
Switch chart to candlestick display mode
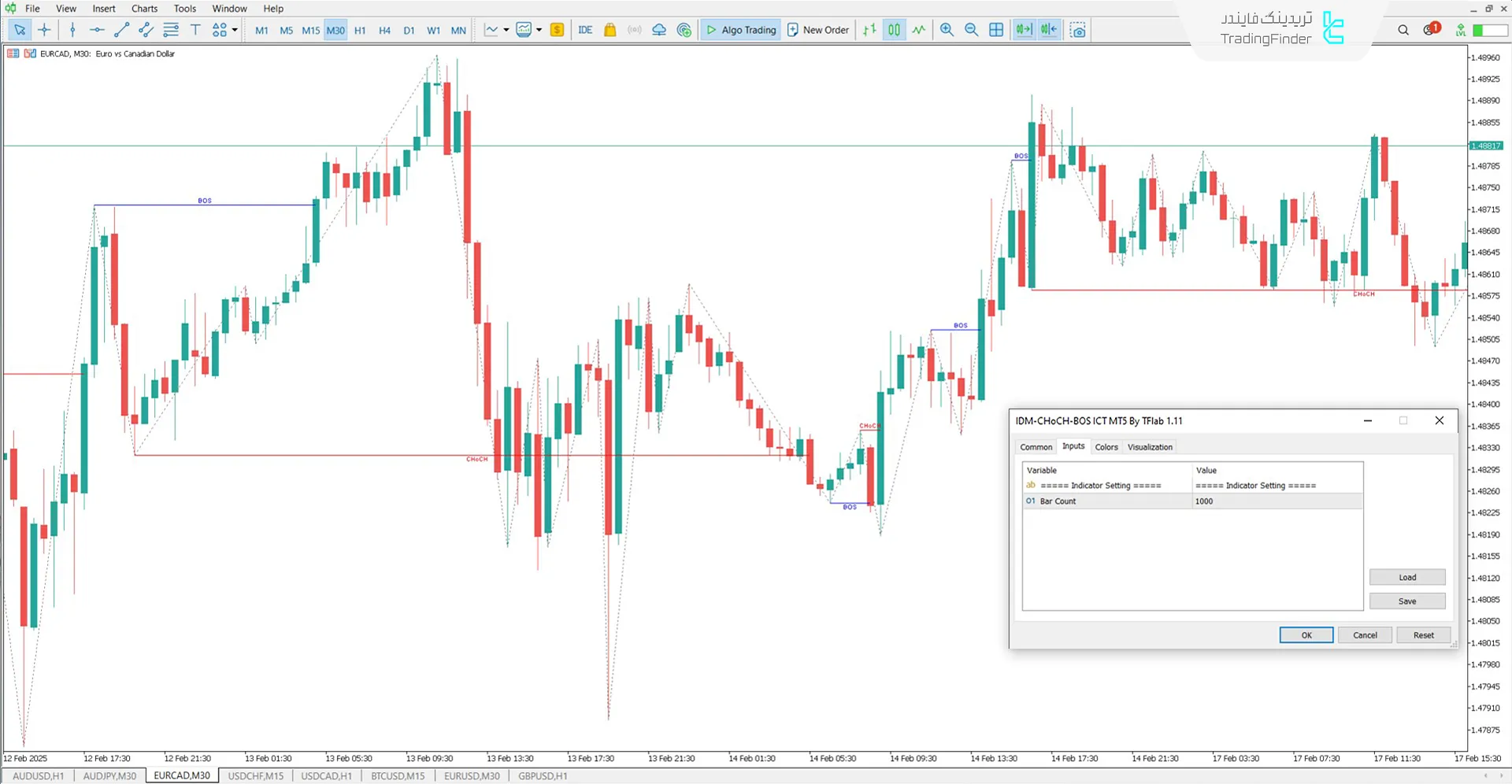click(x=894, y=30)
